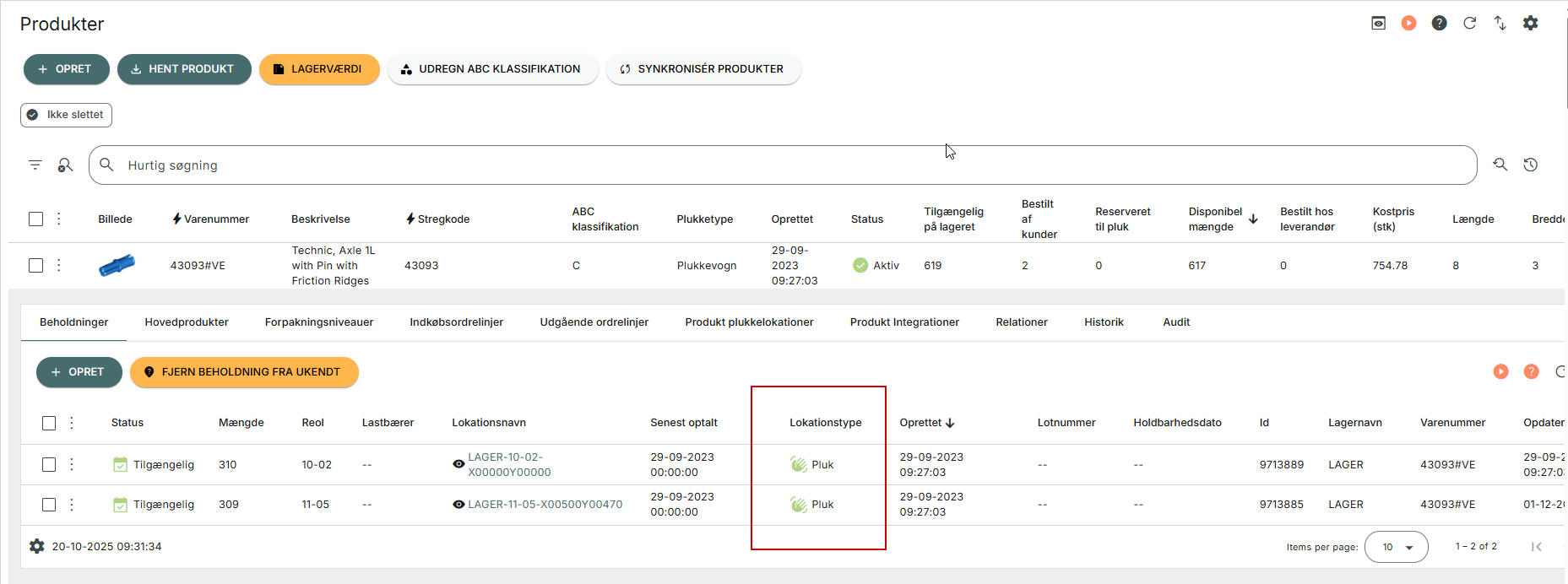Screen dimensions: 1568x584
Task: Toggle the Ikke slettet filter chip
Action: pos(66,115)
